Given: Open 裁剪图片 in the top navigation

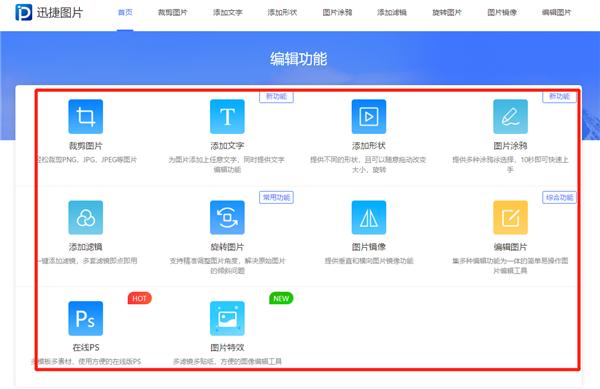Looking at the screenshot, I should click(173, 13).
